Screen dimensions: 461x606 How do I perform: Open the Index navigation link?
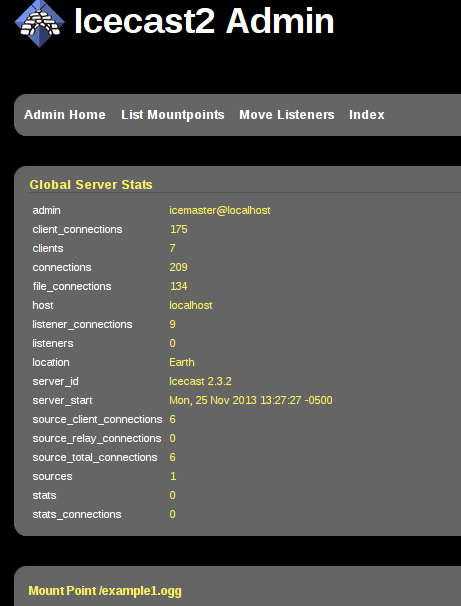click(367, 115)
